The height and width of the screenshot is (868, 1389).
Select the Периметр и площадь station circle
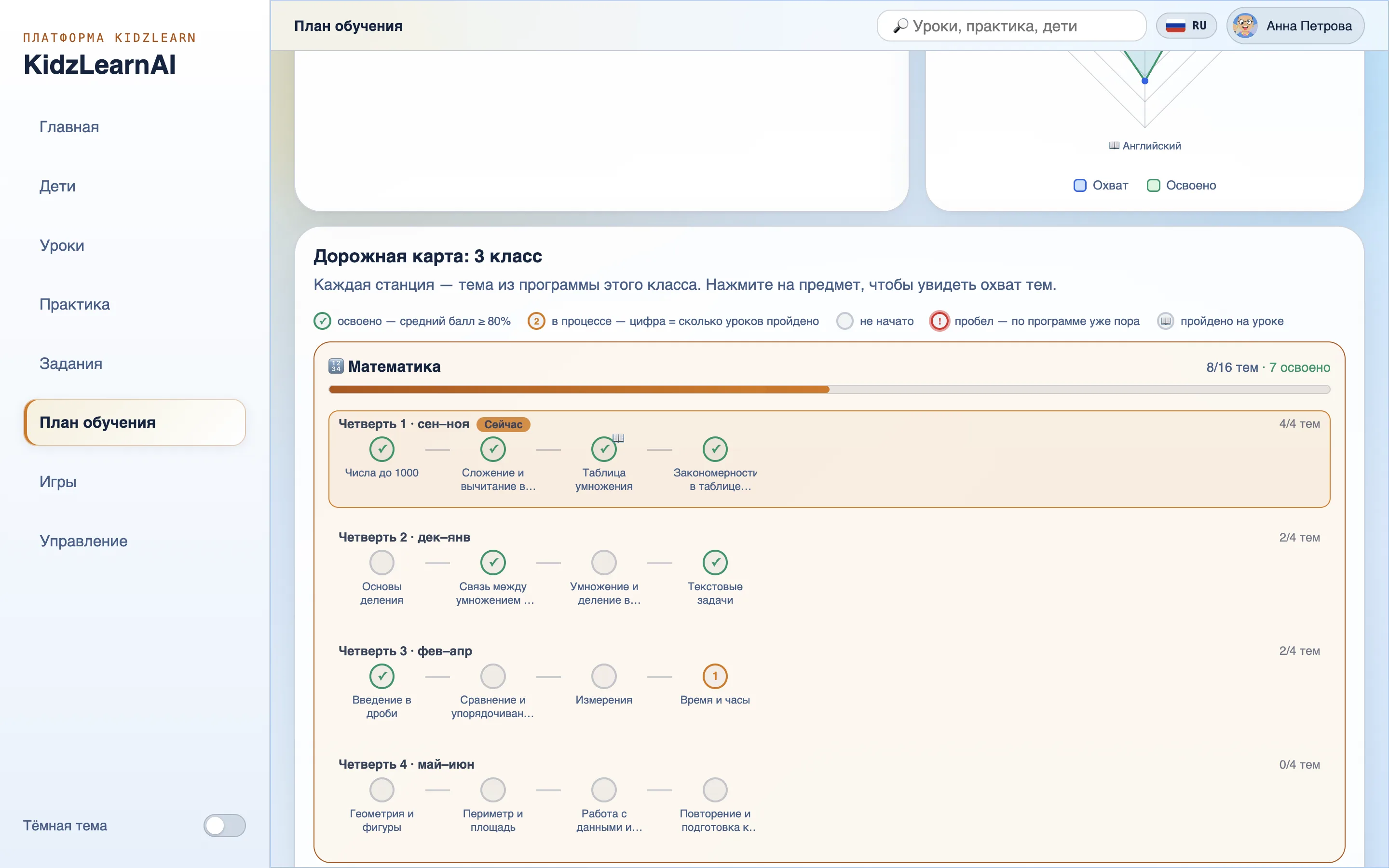click(x=493, y=790)
